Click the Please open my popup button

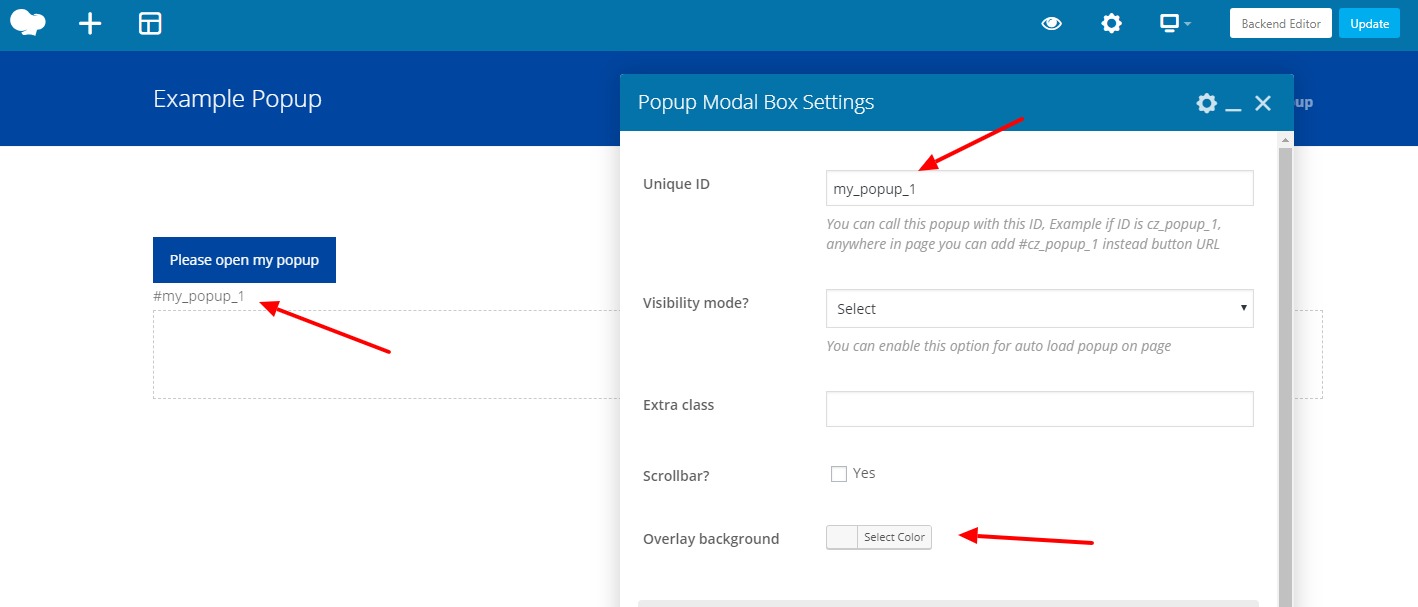[244, 260]
